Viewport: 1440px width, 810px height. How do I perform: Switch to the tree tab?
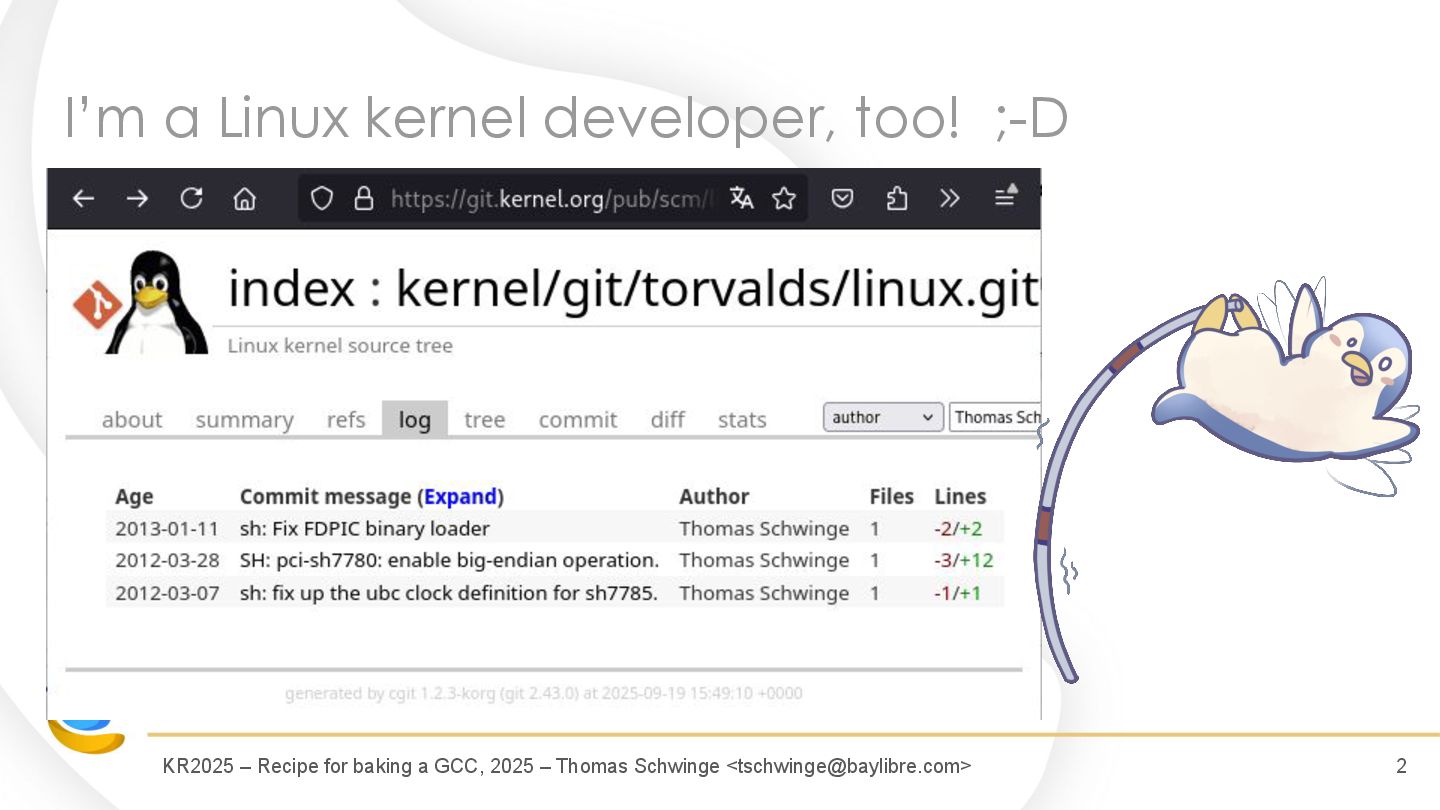pyautogui.click(x=485, y=420)
